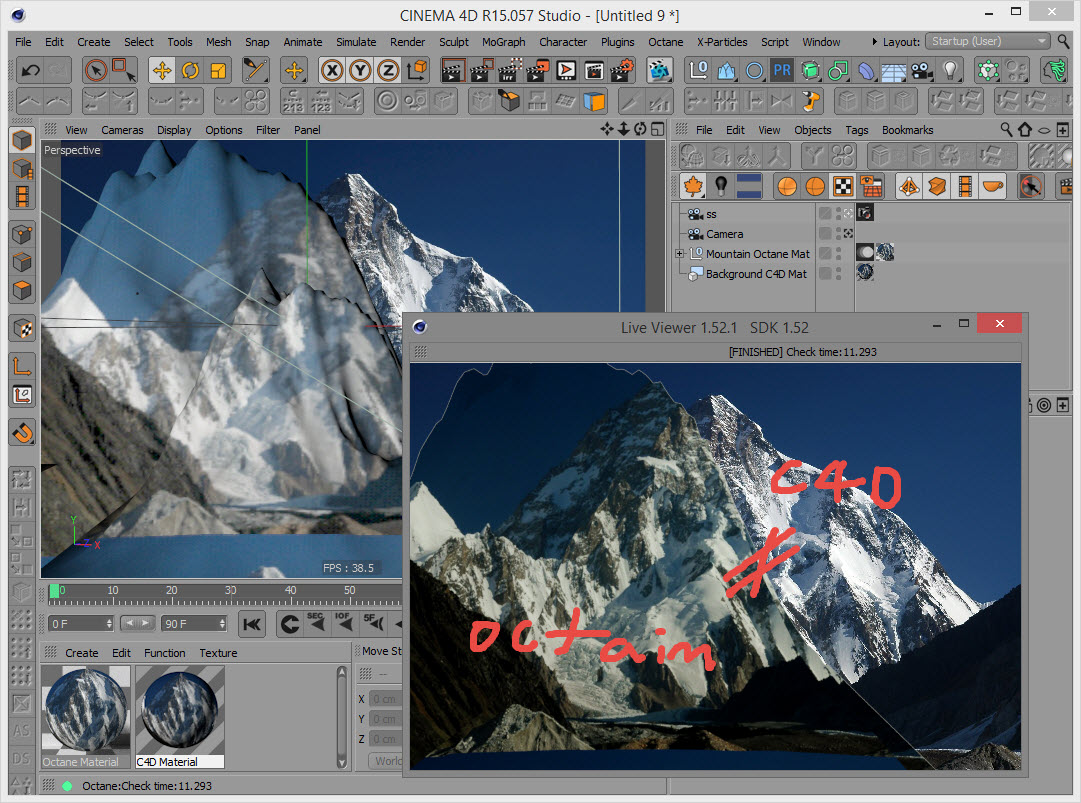Click the 90 F end frame field
Image resolution: width=1081 pixels, height=803 pixels.
tap(194, 624)
